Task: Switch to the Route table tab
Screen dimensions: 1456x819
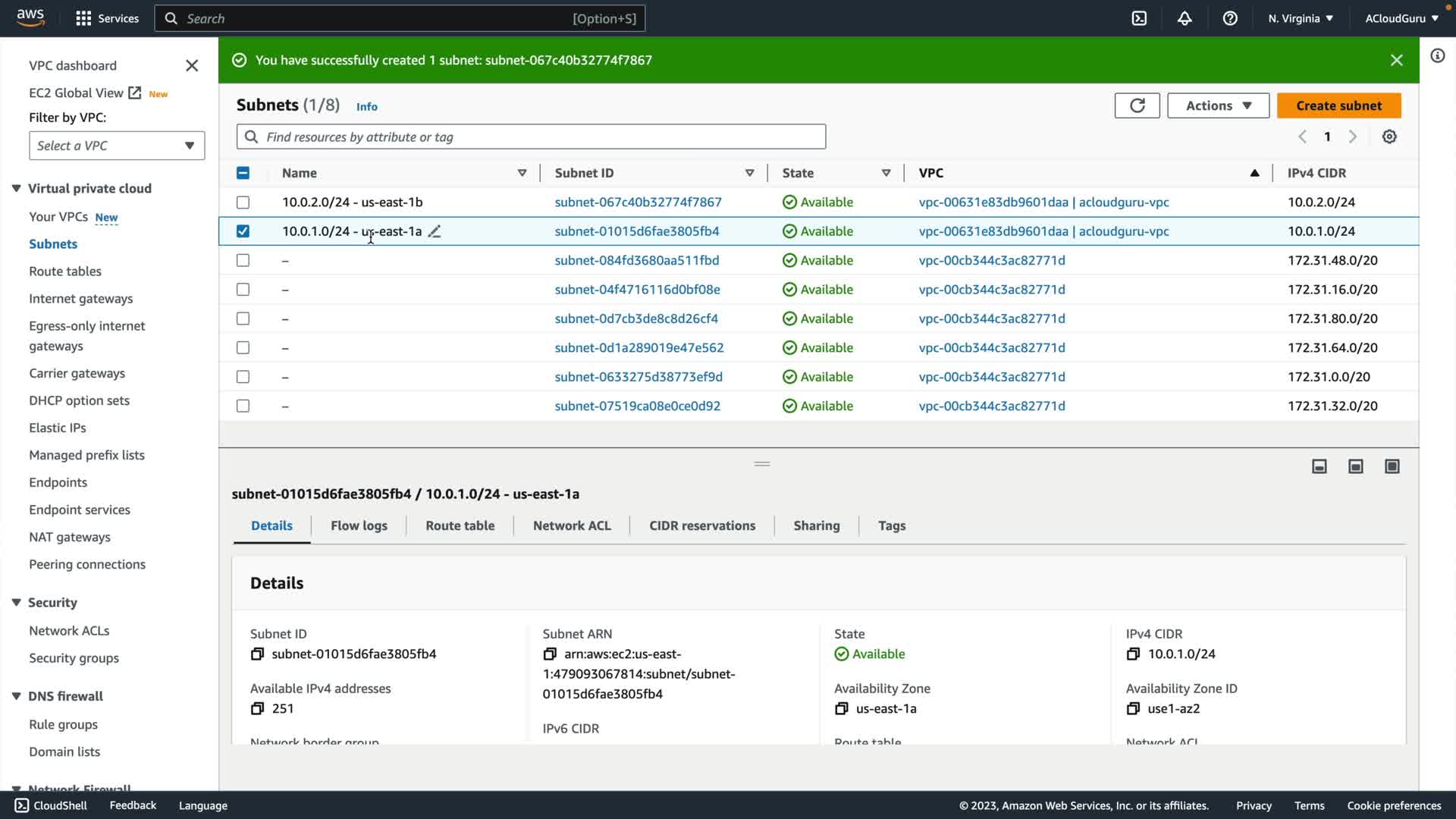Action: 460,526
